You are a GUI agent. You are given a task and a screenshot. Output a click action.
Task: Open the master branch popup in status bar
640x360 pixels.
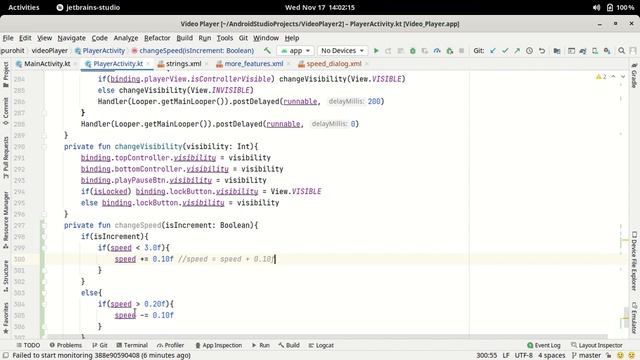[586, 356]
